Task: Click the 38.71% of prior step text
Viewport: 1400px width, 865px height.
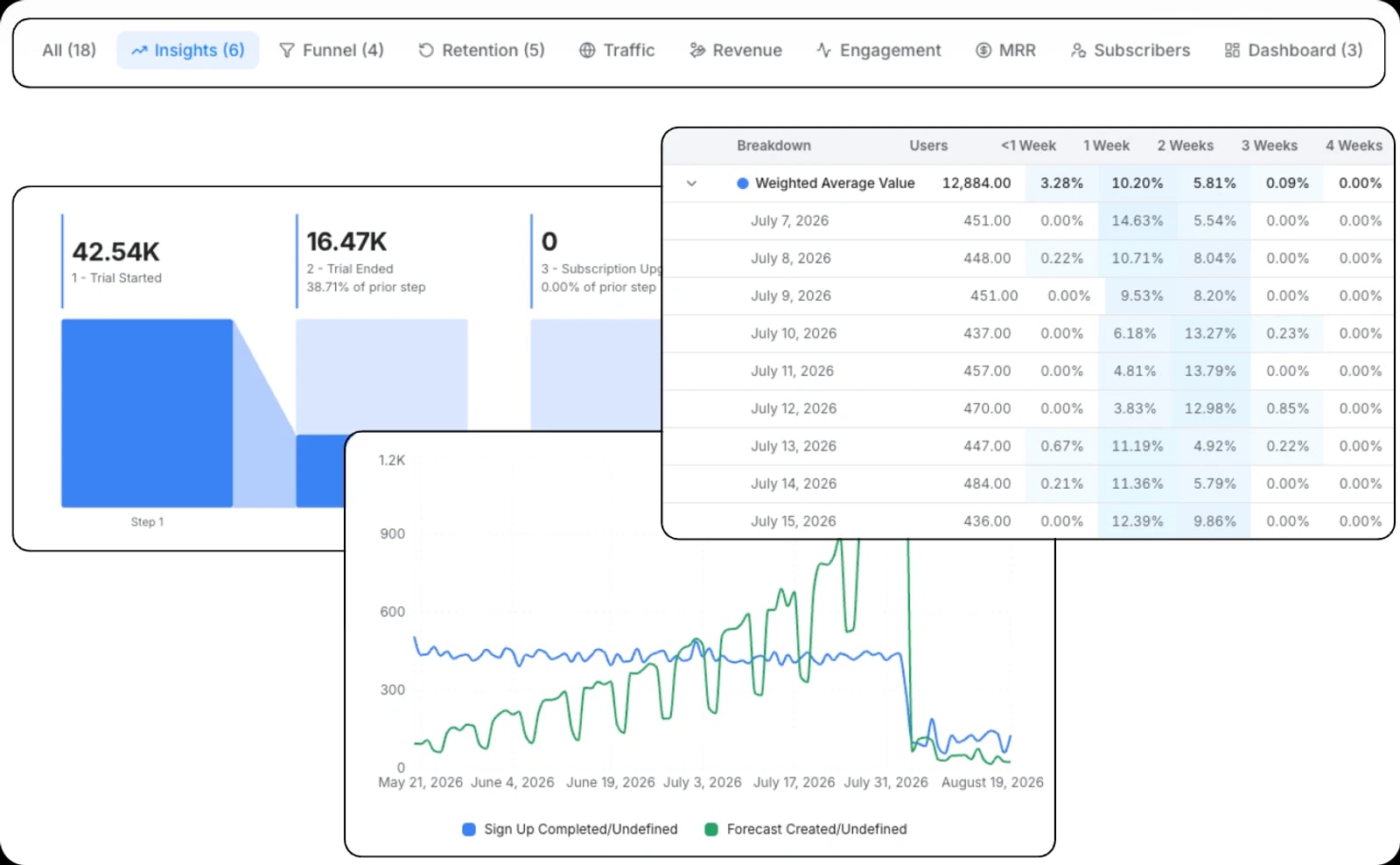Action: [366, 288]
